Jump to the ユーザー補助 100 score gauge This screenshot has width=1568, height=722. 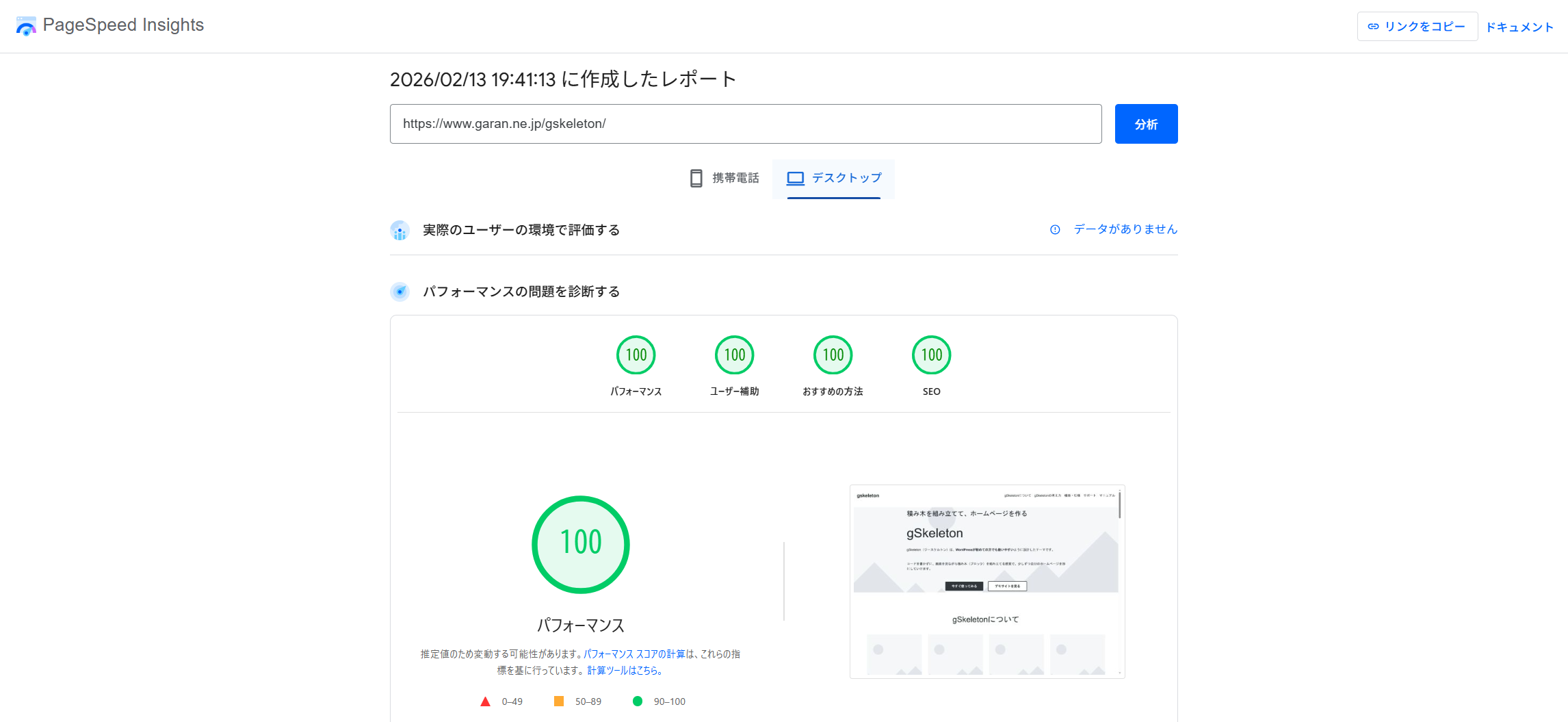[x=734, y=355]
